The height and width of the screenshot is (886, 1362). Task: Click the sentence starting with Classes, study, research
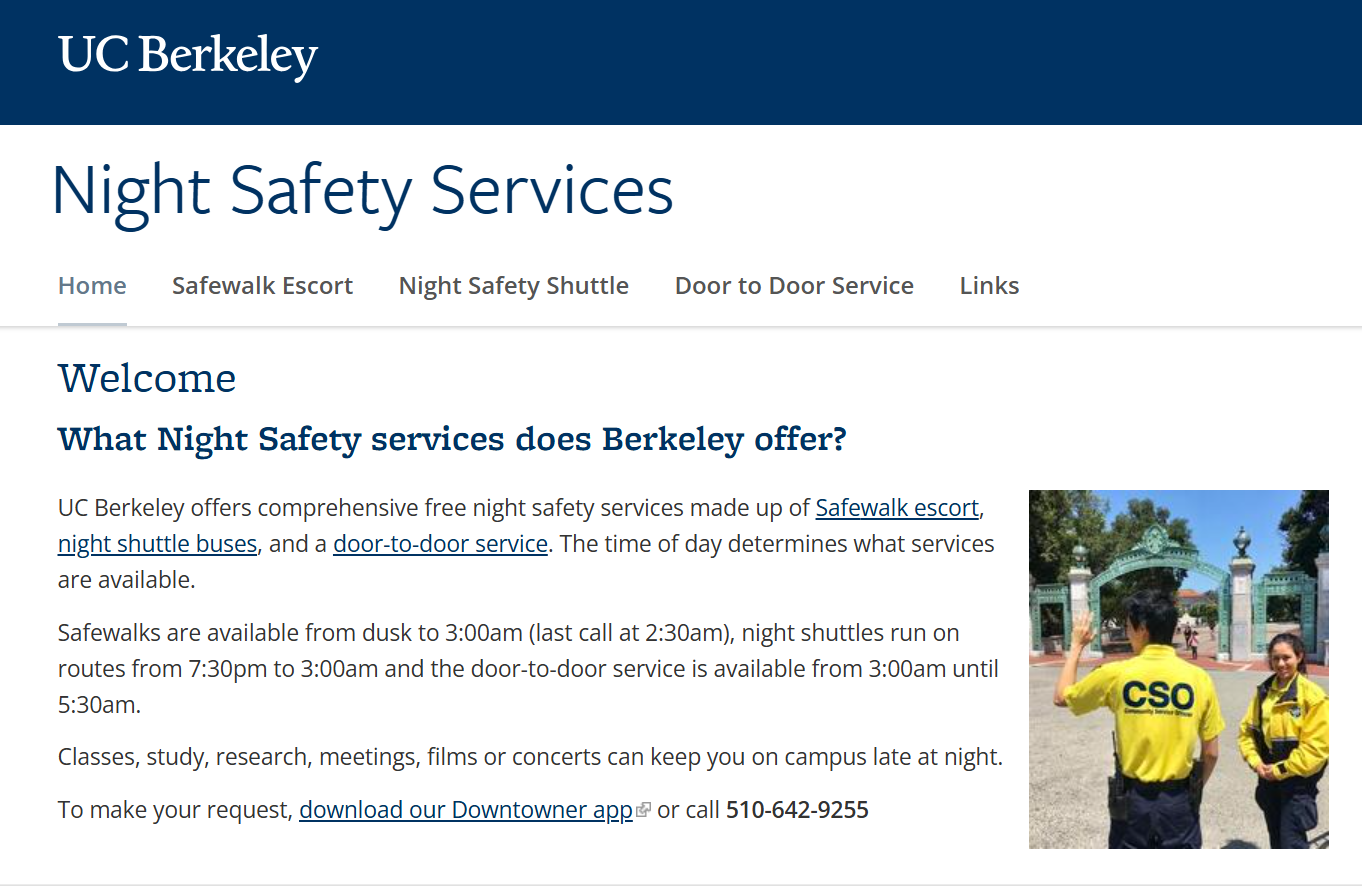(530, 756)
